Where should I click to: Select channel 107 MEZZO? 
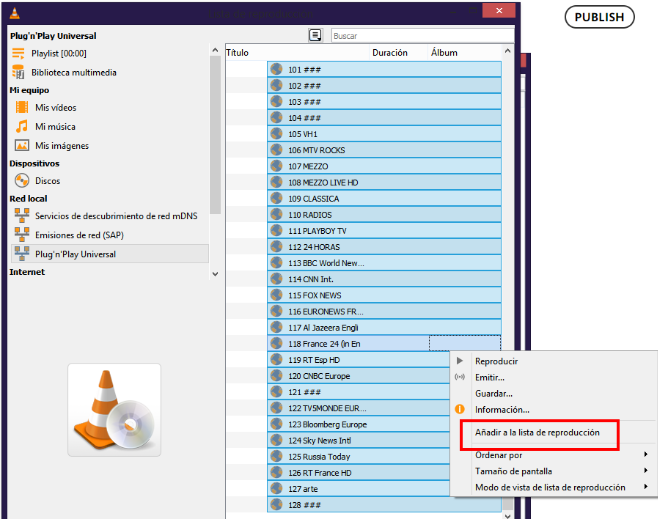point(384,166)
